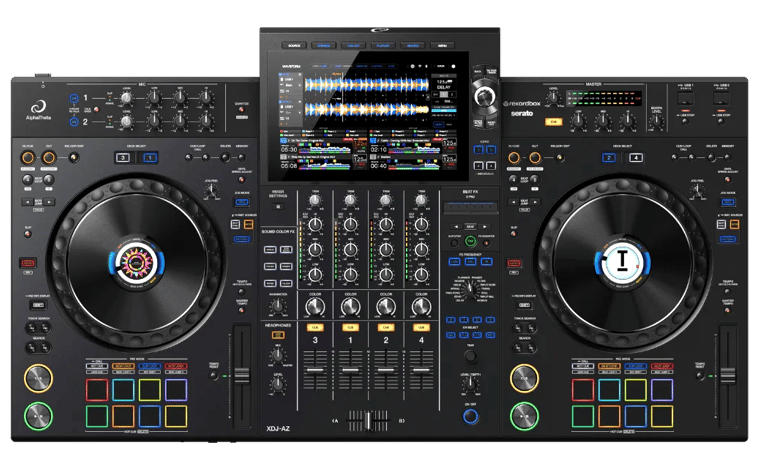Viewport: 768px width, 470px height.
Task: Select left deck HOT CUE pad mode
Action: point(97,366)
